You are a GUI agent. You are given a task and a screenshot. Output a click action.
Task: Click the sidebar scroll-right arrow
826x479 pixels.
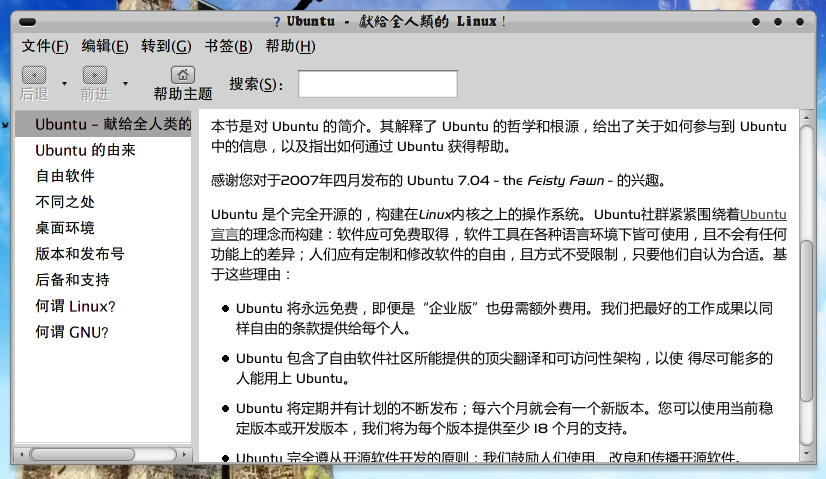click(184, 454)
